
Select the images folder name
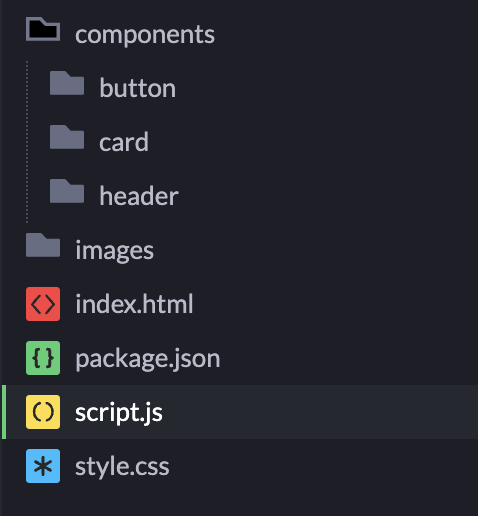pos(115,251)
